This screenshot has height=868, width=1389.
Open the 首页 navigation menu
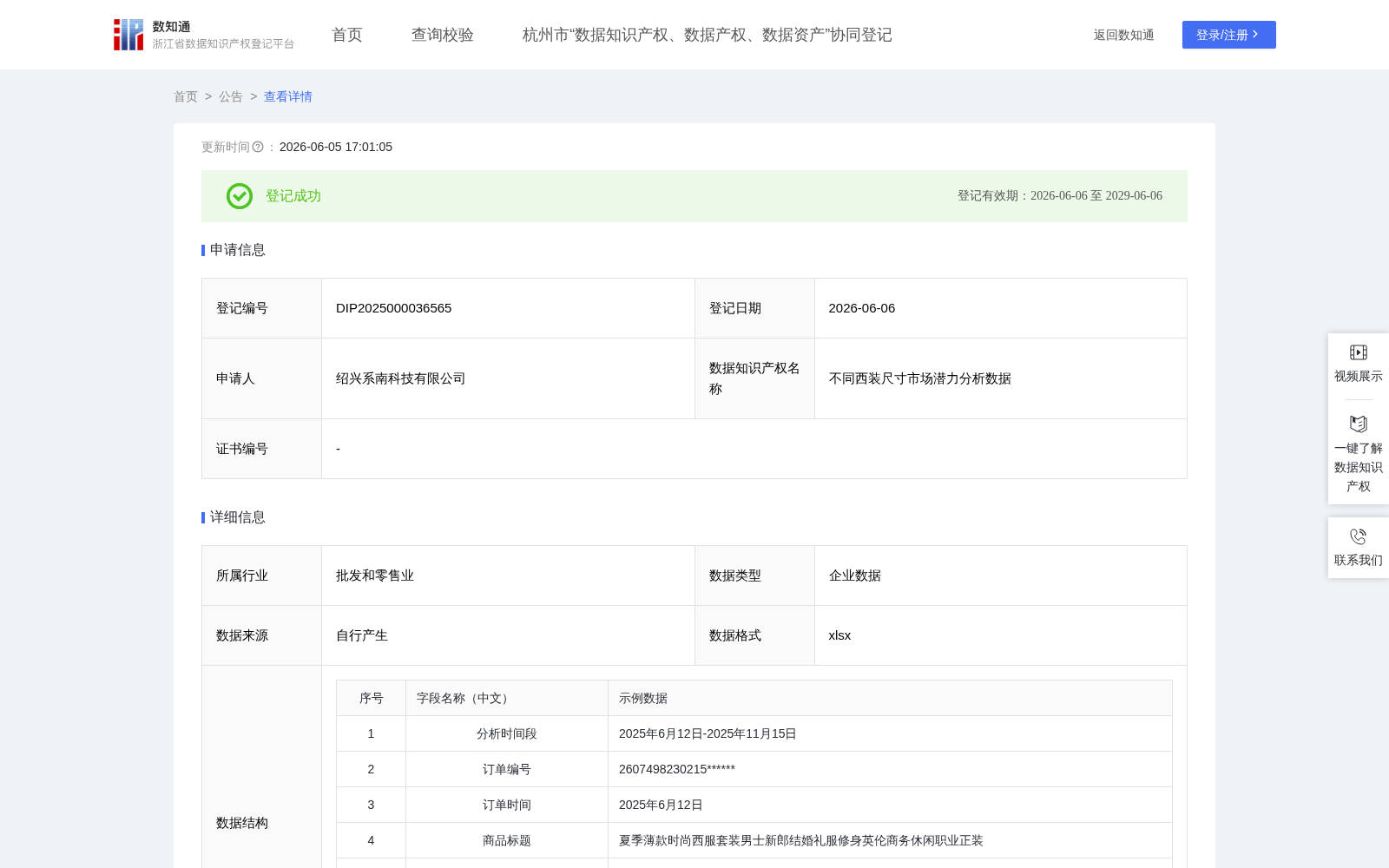(x=347, y=35)
